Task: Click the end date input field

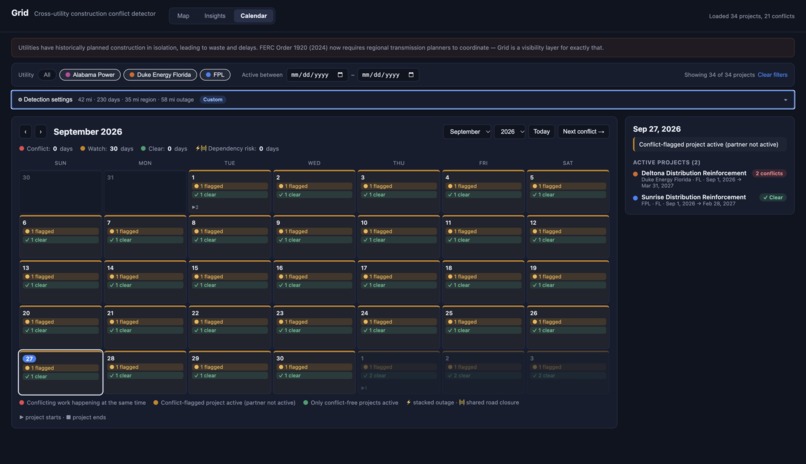Action: [x=388, y=75]
